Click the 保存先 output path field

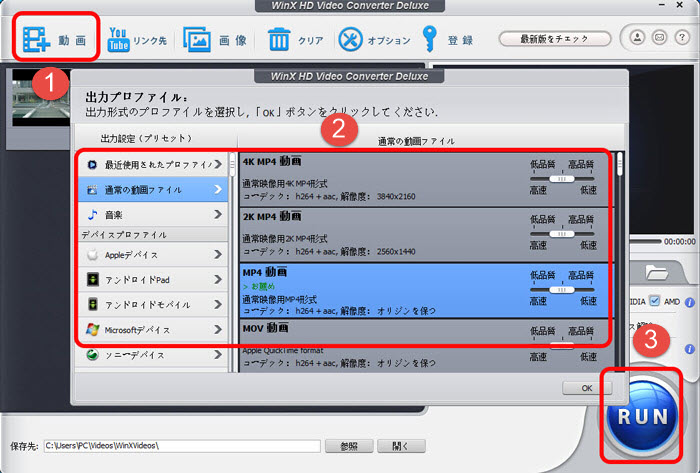(x=182, y=446)
